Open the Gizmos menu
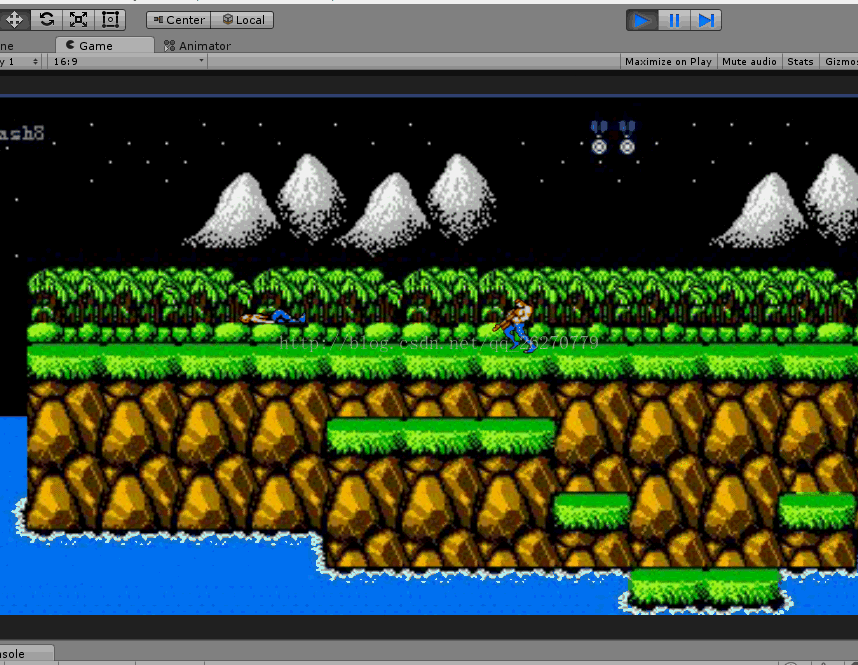858x665 pixels. pos(839,61)
